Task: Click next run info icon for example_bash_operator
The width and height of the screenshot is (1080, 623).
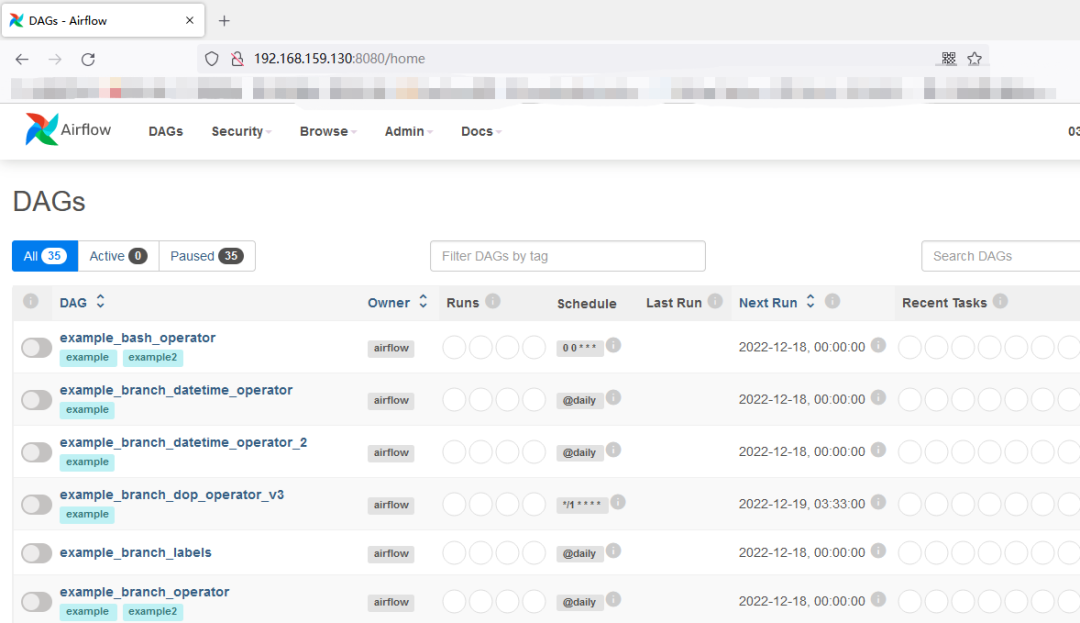Action: tap(878, 345)
